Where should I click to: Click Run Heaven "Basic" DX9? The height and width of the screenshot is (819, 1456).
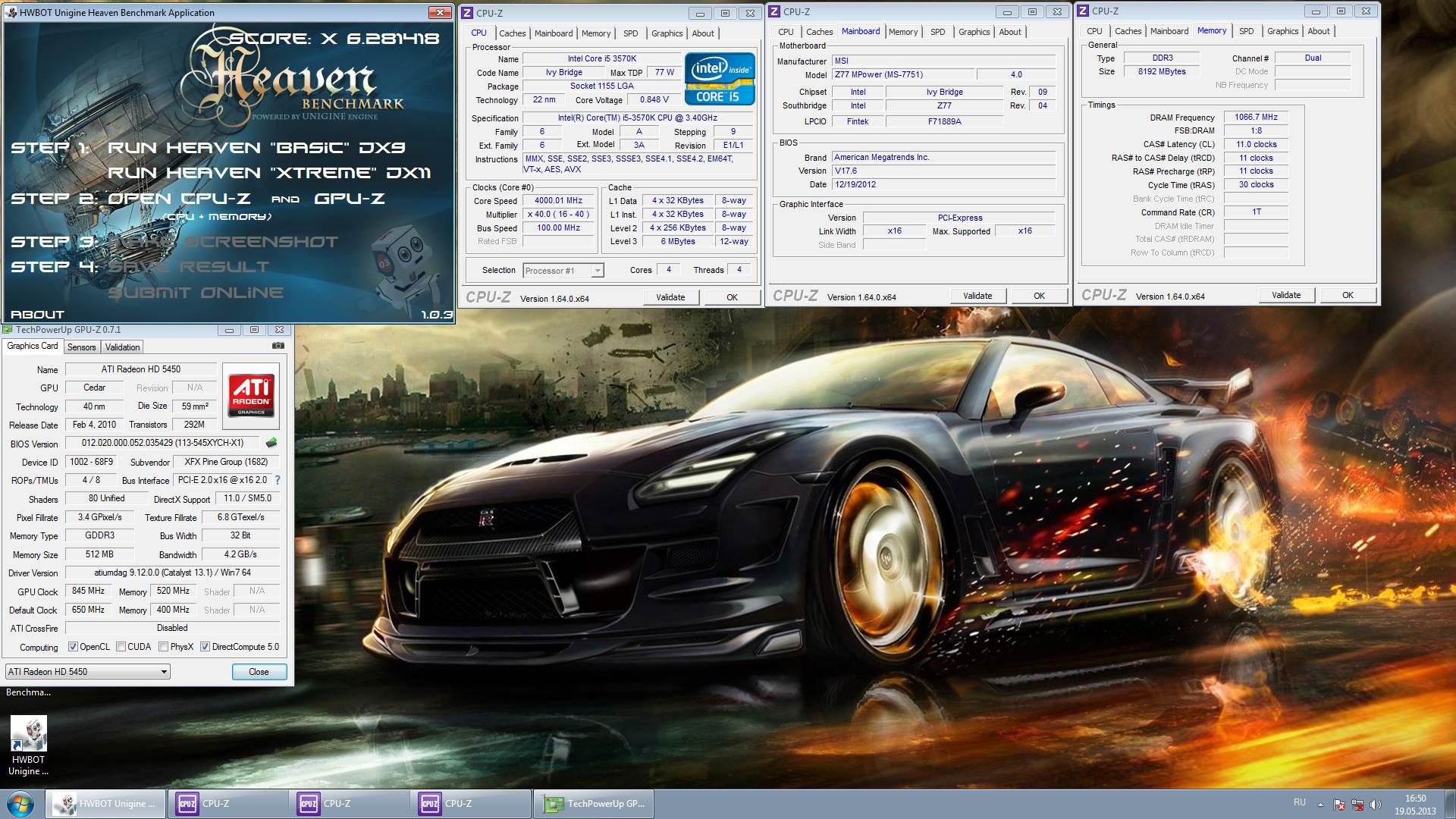pyautogui.click(x=256, y=147)
